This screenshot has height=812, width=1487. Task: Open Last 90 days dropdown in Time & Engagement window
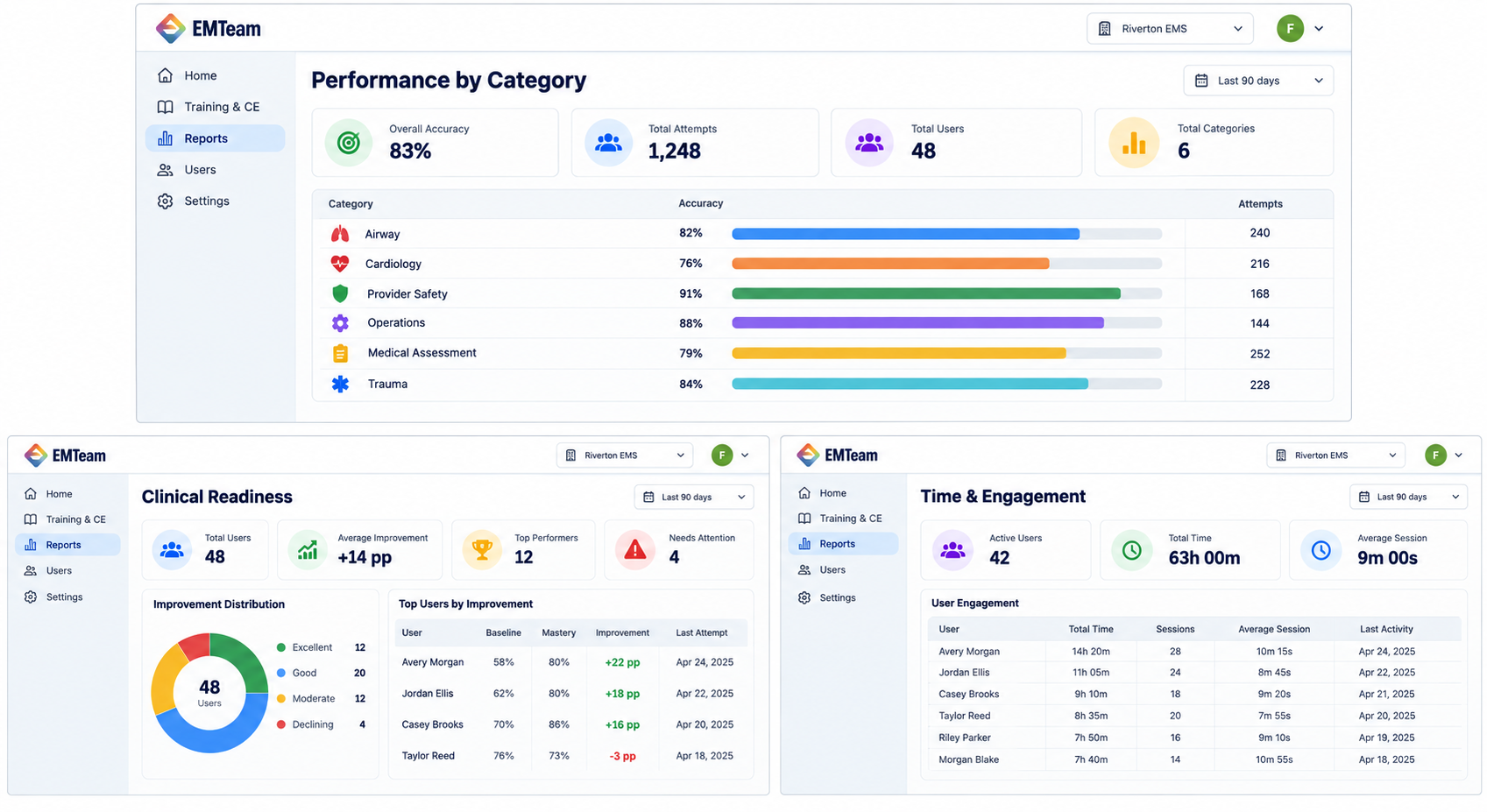[x=1409, y=497]
